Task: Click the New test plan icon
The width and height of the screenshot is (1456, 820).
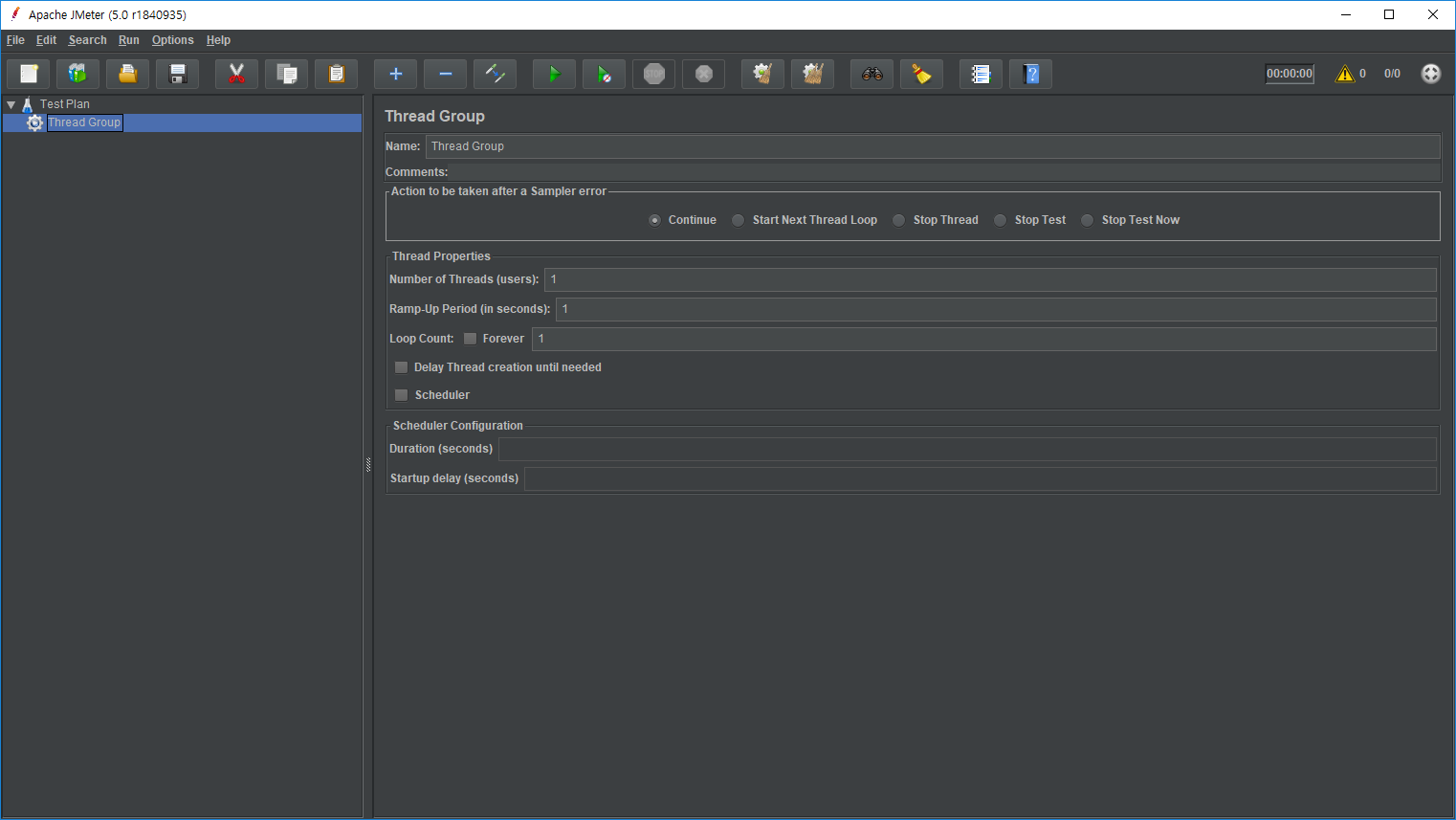Action: coord(29,74)
